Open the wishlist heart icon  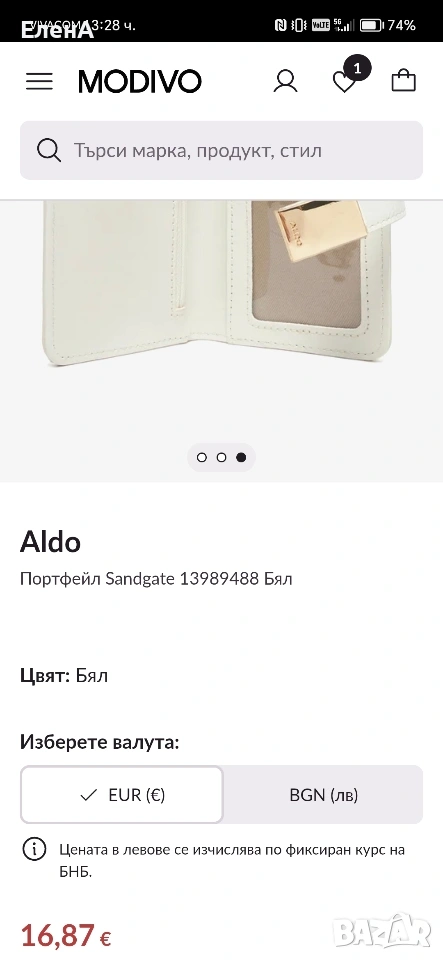[x=344, y=83]
